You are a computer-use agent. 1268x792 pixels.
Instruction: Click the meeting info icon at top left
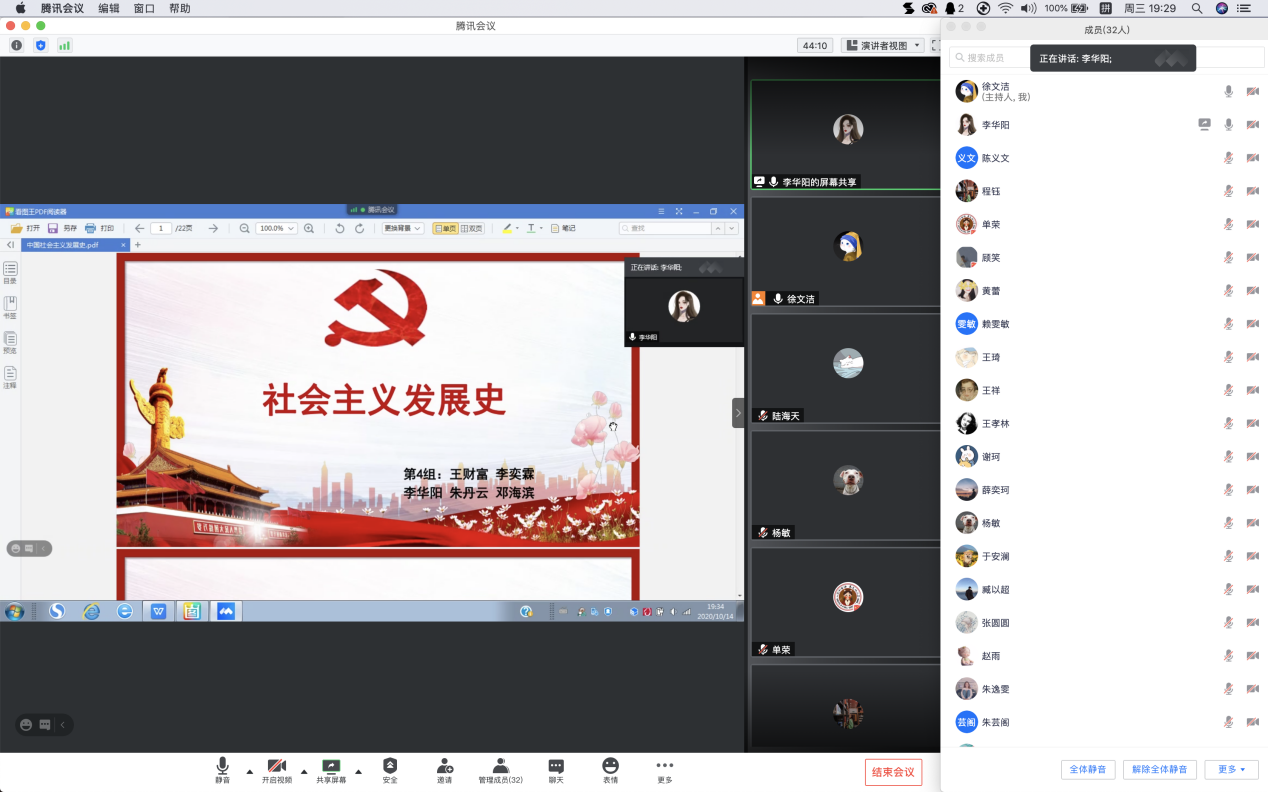[x=16, y=45]
